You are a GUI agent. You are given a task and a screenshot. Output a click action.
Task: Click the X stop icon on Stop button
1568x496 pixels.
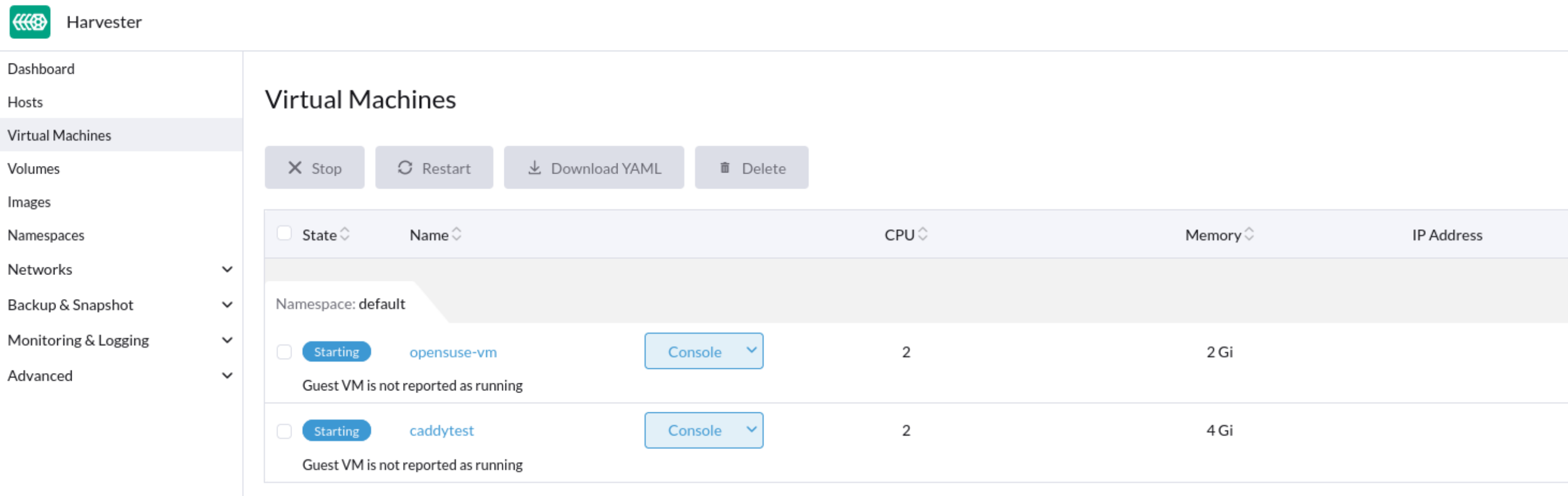[295, 167]
